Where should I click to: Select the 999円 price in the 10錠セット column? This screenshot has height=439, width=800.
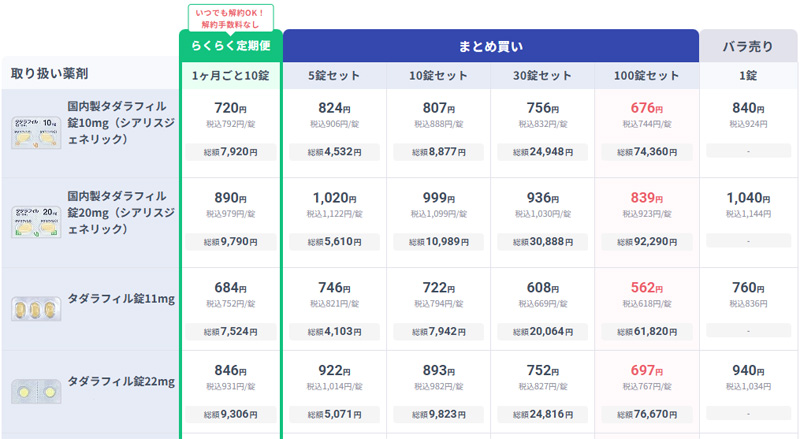coord(438,198)
